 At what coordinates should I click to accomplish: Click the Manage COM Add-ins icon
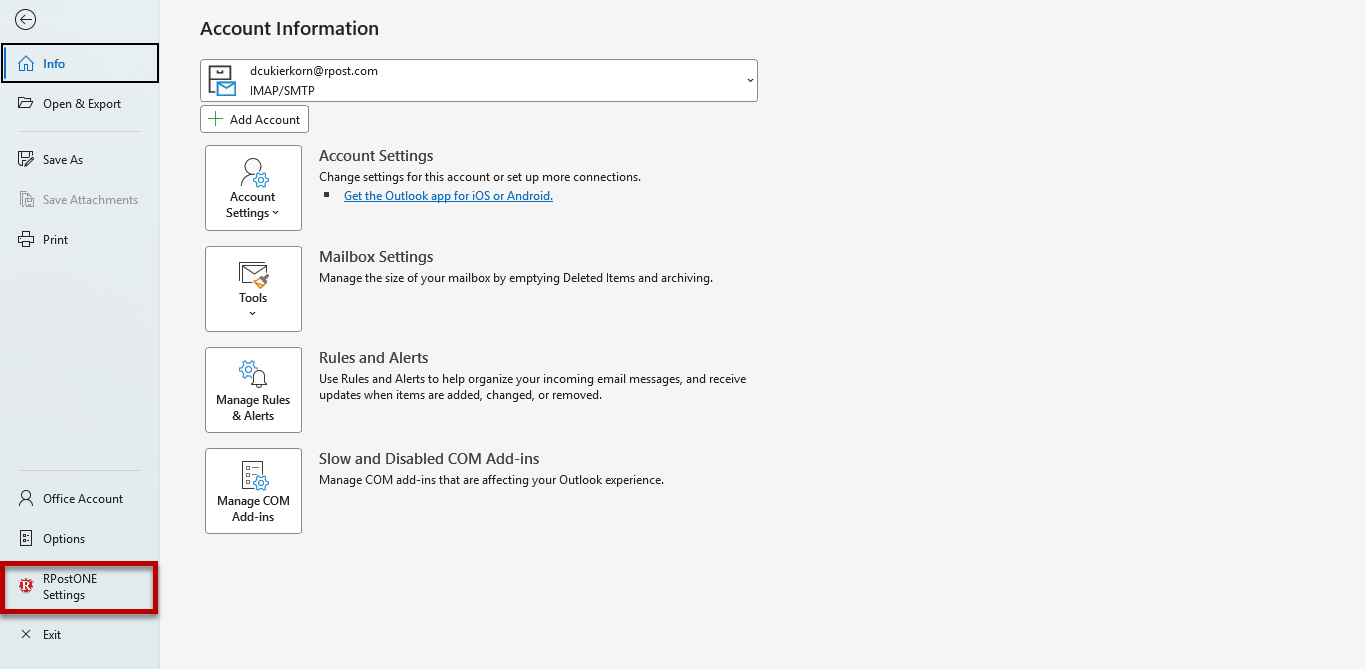(253, 475)
